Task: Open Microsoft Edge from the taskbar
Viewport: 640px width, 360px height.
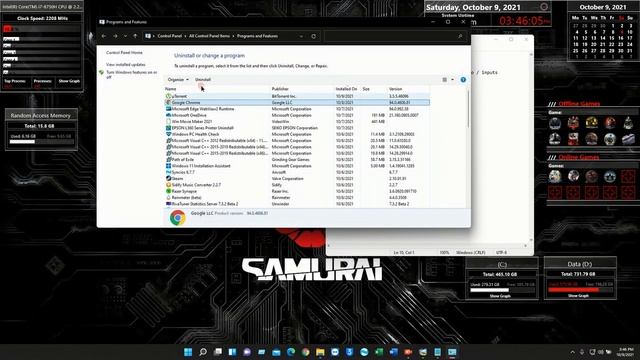Action: click(x=291, y=352)
